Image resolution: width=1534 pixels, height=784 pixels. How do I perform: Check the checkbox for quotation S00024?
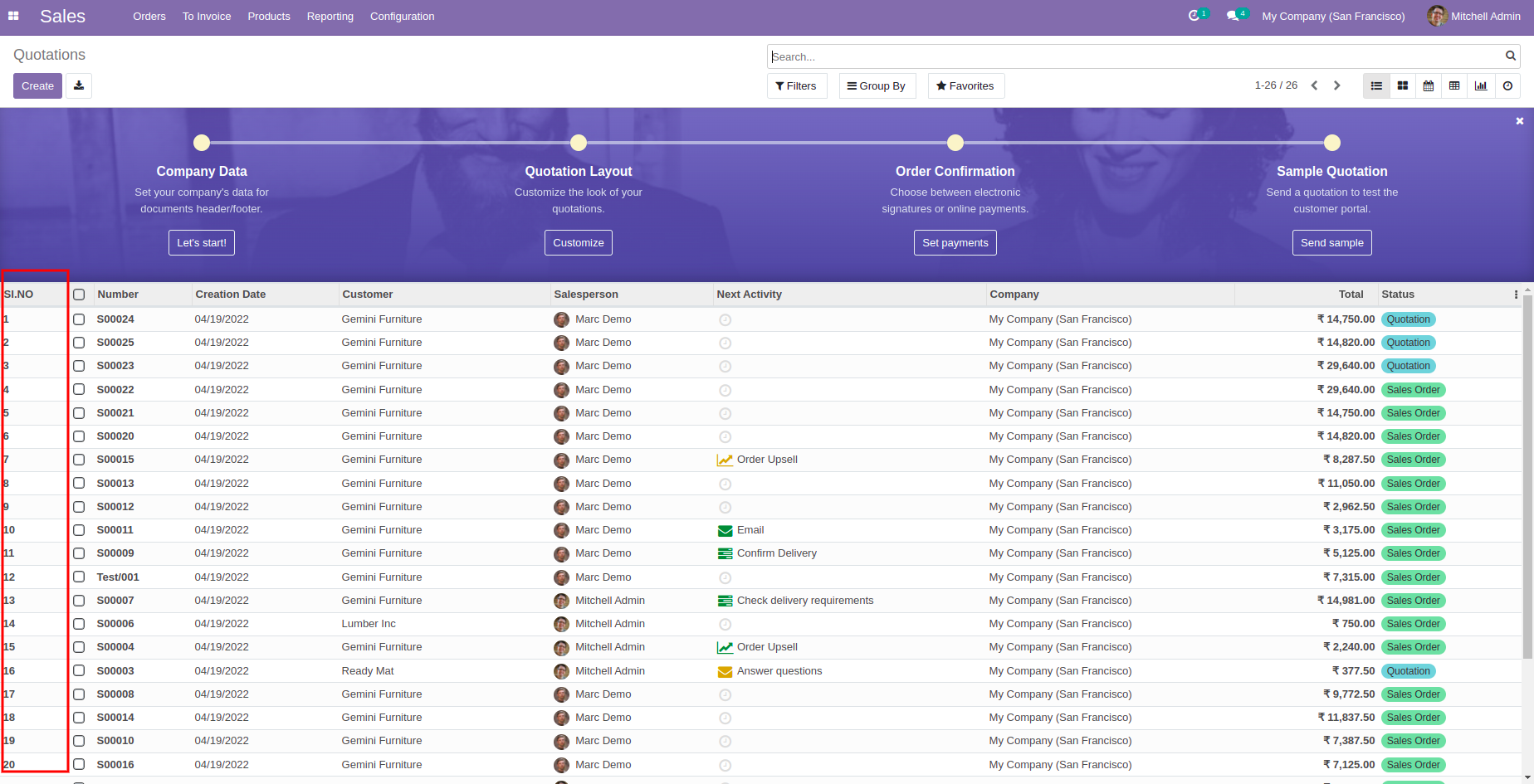[x=79, y=319]
